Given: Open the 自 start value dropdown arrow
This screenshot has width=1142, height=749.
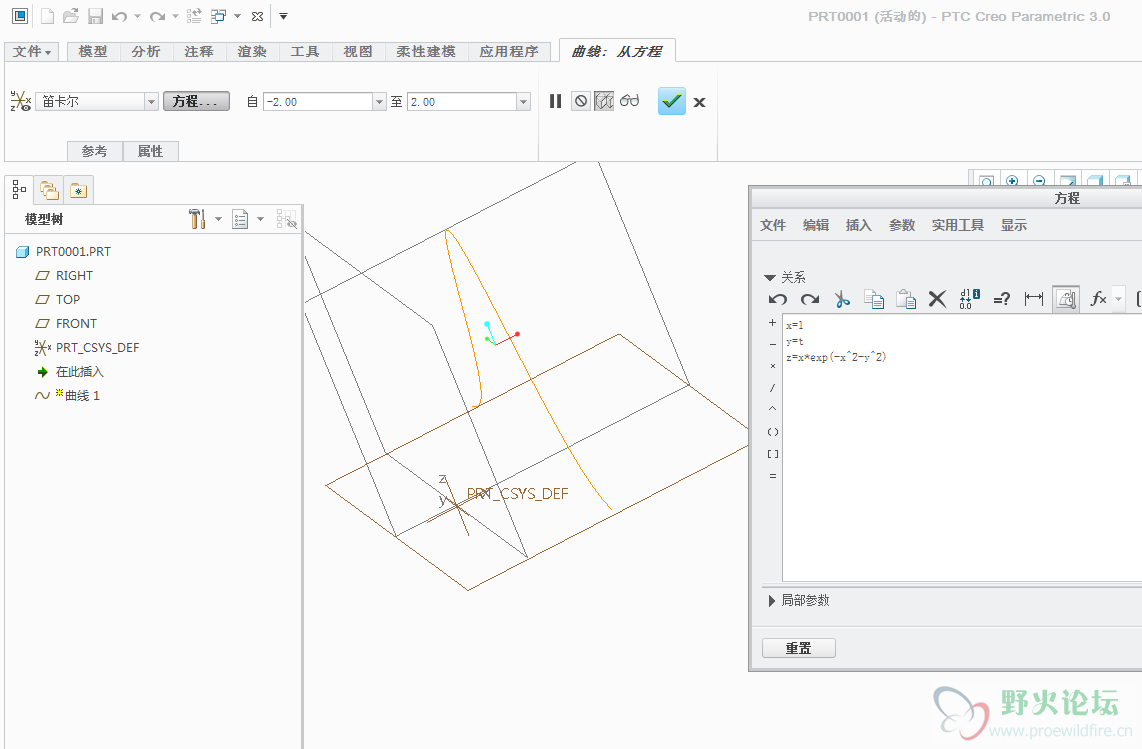Looking at the screenshot, I should (379, 101).
